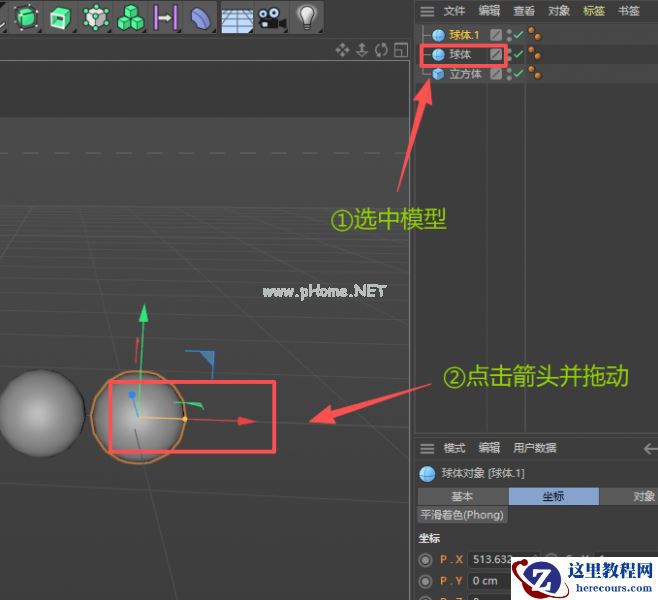The image size is (658, 600).
Task: Open the 编辑 menu in object manager
Action: (x=489, y=11)
